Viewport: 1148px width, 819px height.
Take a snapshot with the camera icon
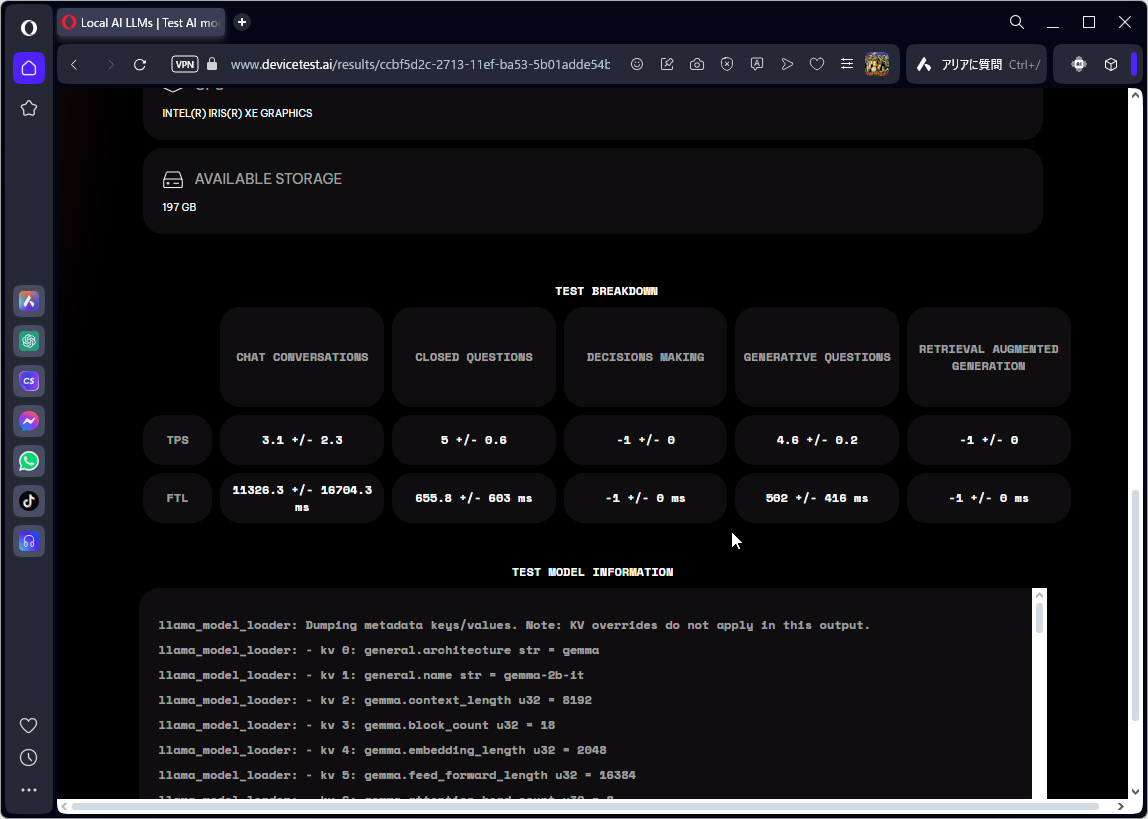point(696,63)
